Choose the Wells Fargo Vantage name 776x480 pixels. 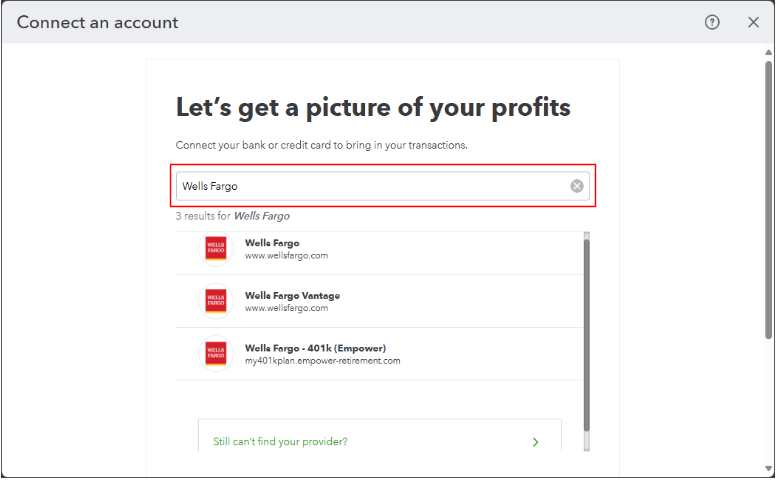click(292, 295)
